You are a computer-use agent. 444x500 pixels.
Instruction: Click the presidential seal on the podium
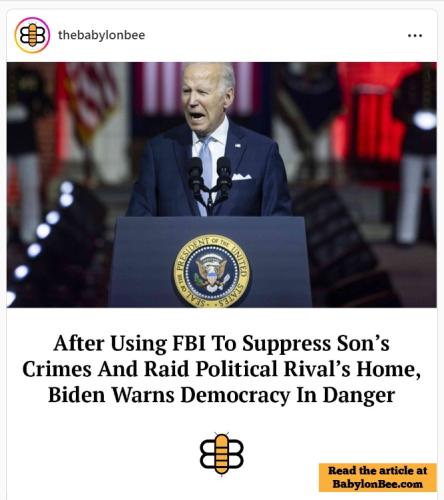tap(211, 271)
